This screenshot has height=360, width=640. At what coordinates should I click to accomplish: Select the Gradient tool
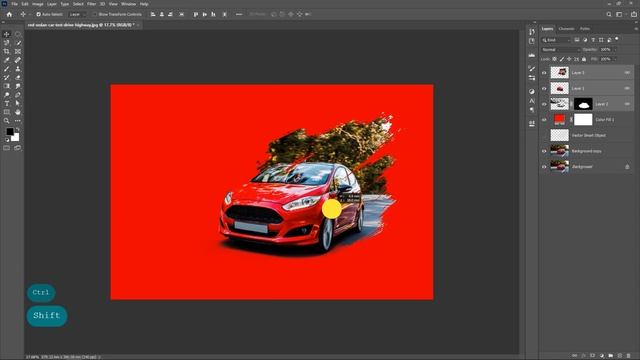coord(7,86)
